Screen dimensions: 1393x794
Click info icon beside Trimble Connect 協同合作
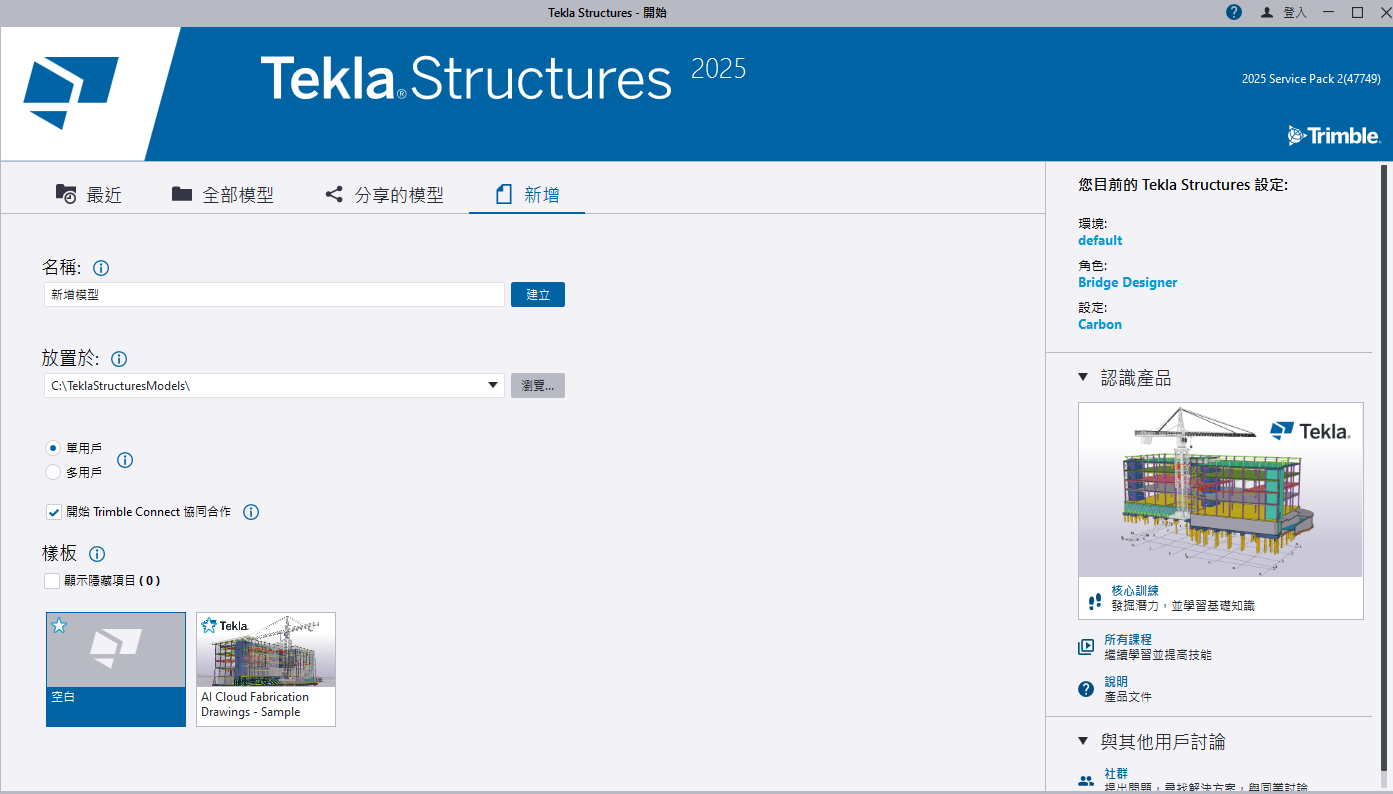[251, 512]
